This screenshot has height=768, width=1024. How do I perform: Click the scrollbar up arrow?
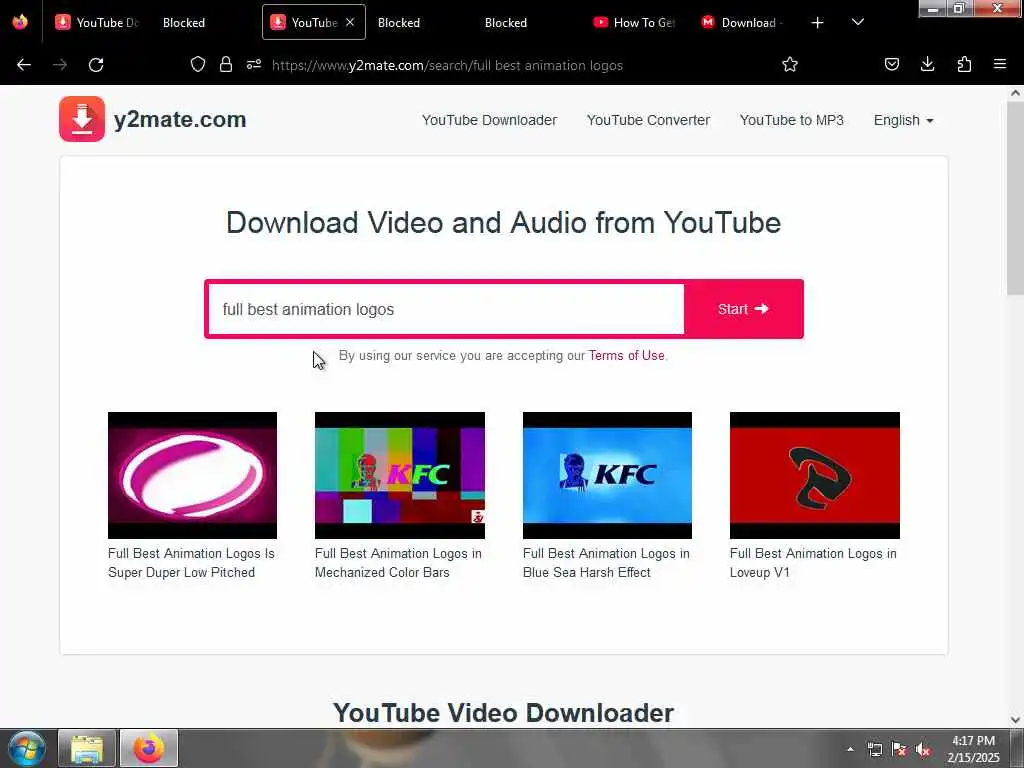tap(1015, 93)
